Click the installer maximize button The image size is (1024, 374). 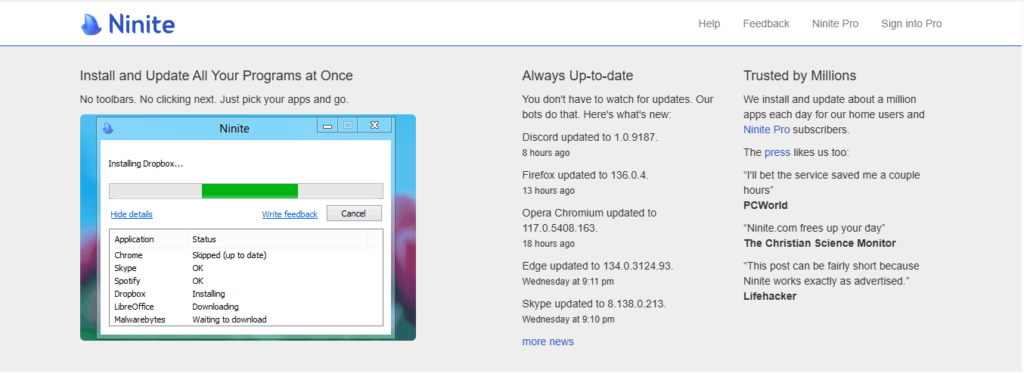click(347, 125)
